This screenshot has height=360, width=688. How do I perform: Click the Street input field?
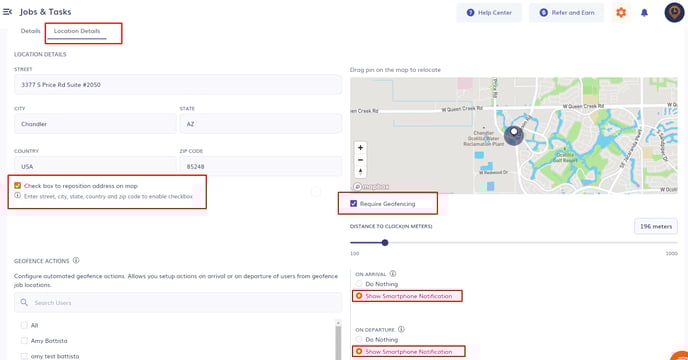click(x=178, y=84)
